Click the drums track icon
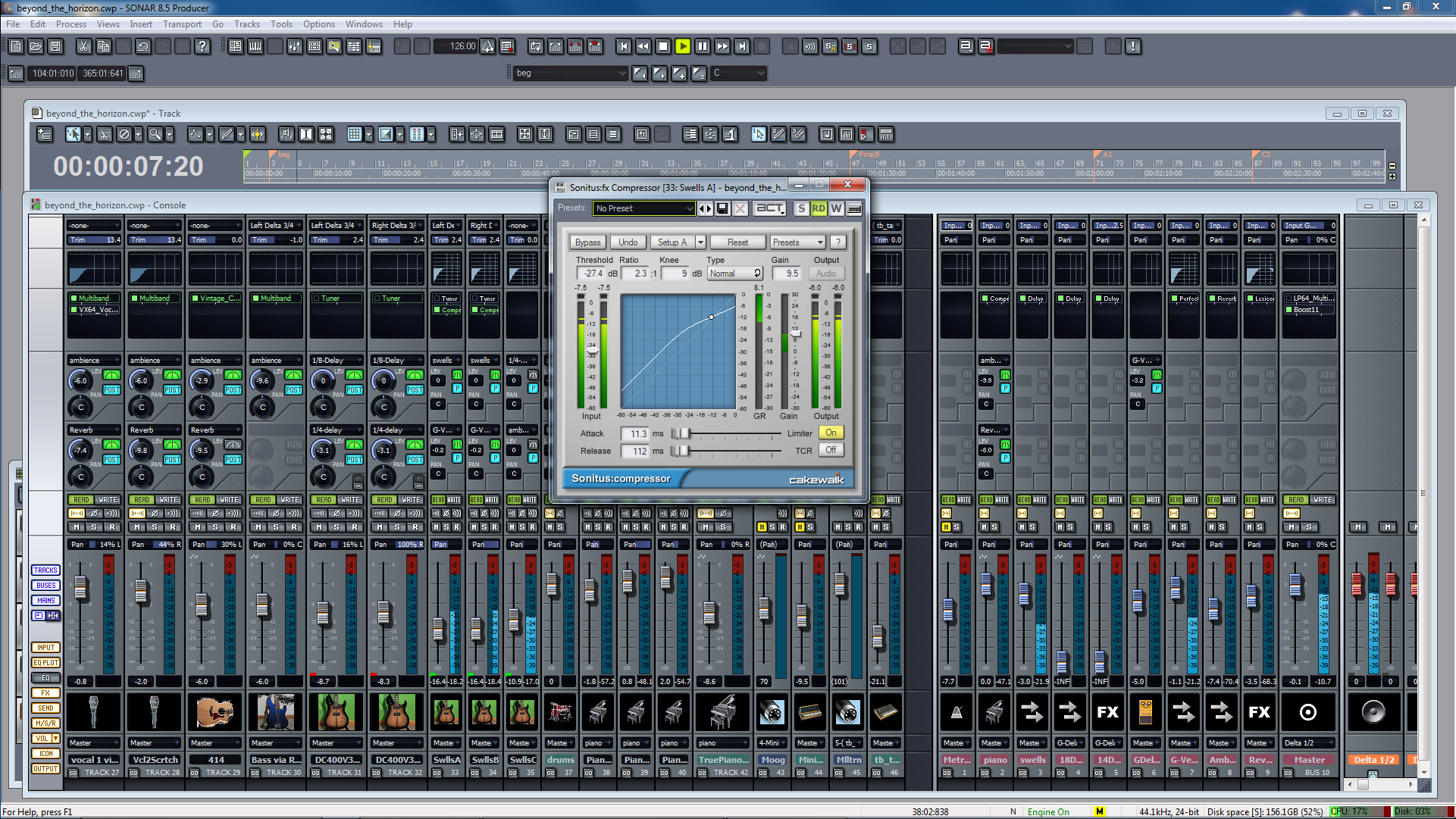This screenshot has height=819, width=1456. 561,712
